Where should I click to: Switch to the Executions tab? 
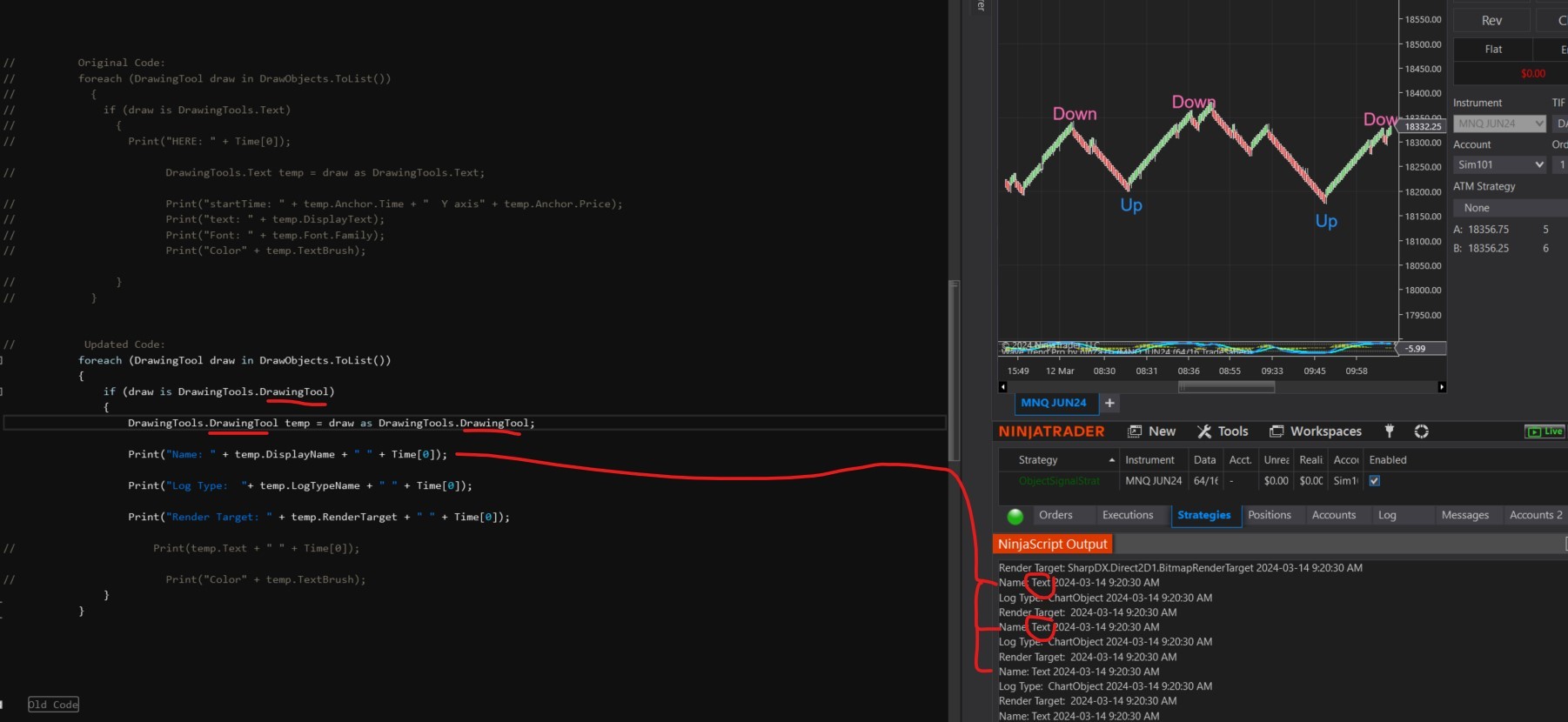tap(1128, 516)
